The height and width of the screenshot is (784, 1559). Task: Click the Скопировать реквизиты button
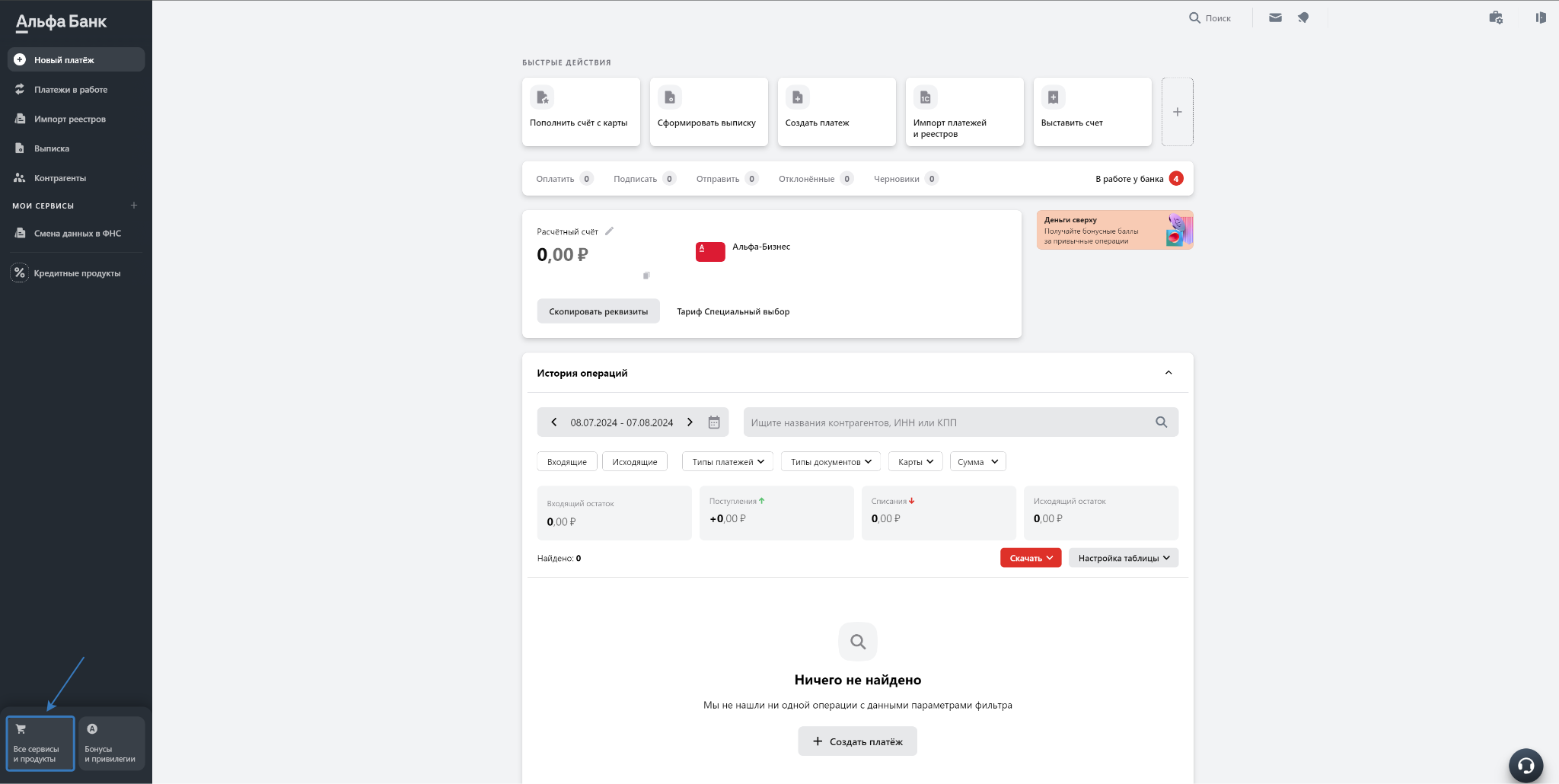(x=598, y=311)
